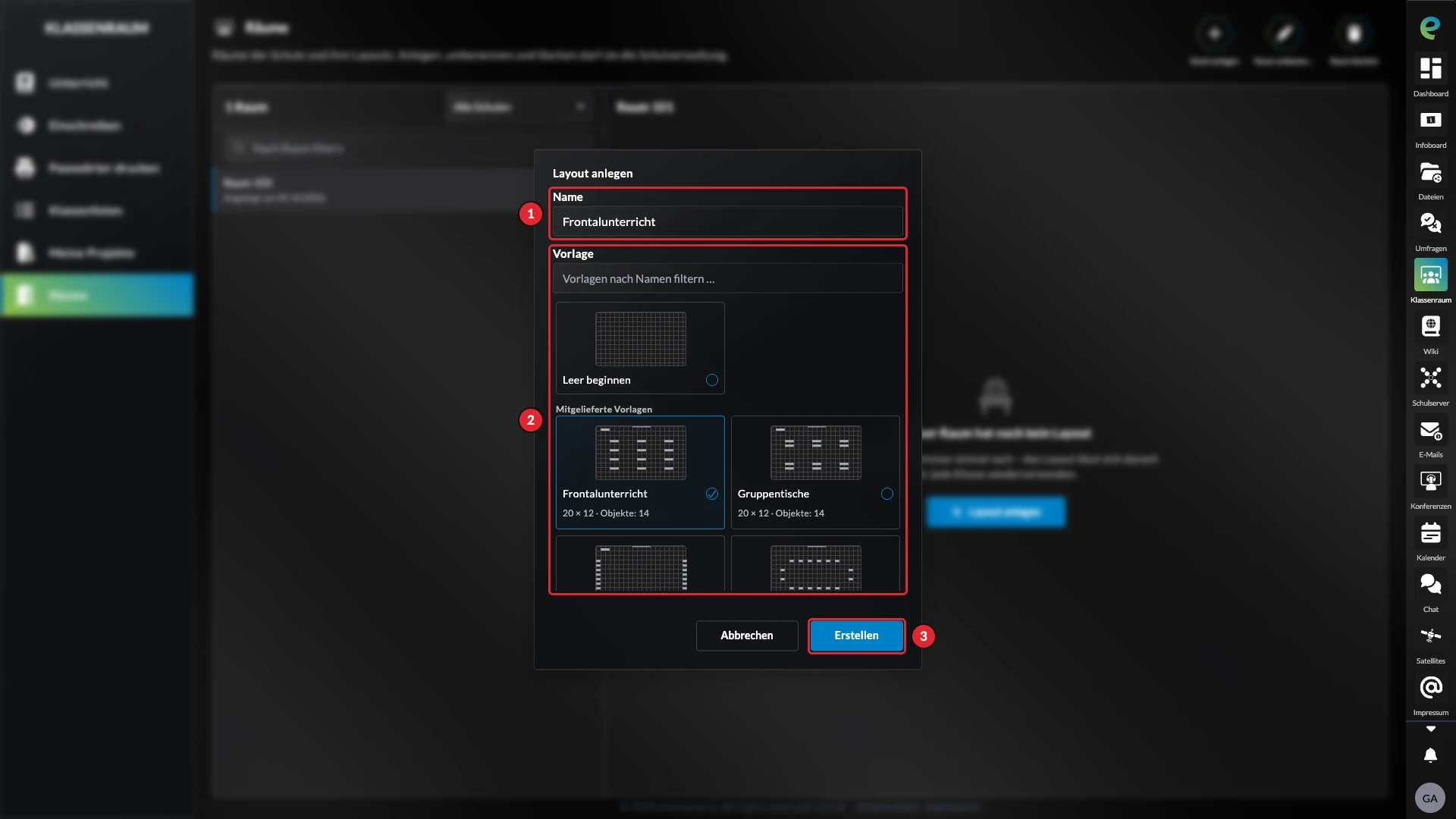Choose the Leer beginnen grid thumbnail
The image size is (1456, 819).
(x=640, y=339)
